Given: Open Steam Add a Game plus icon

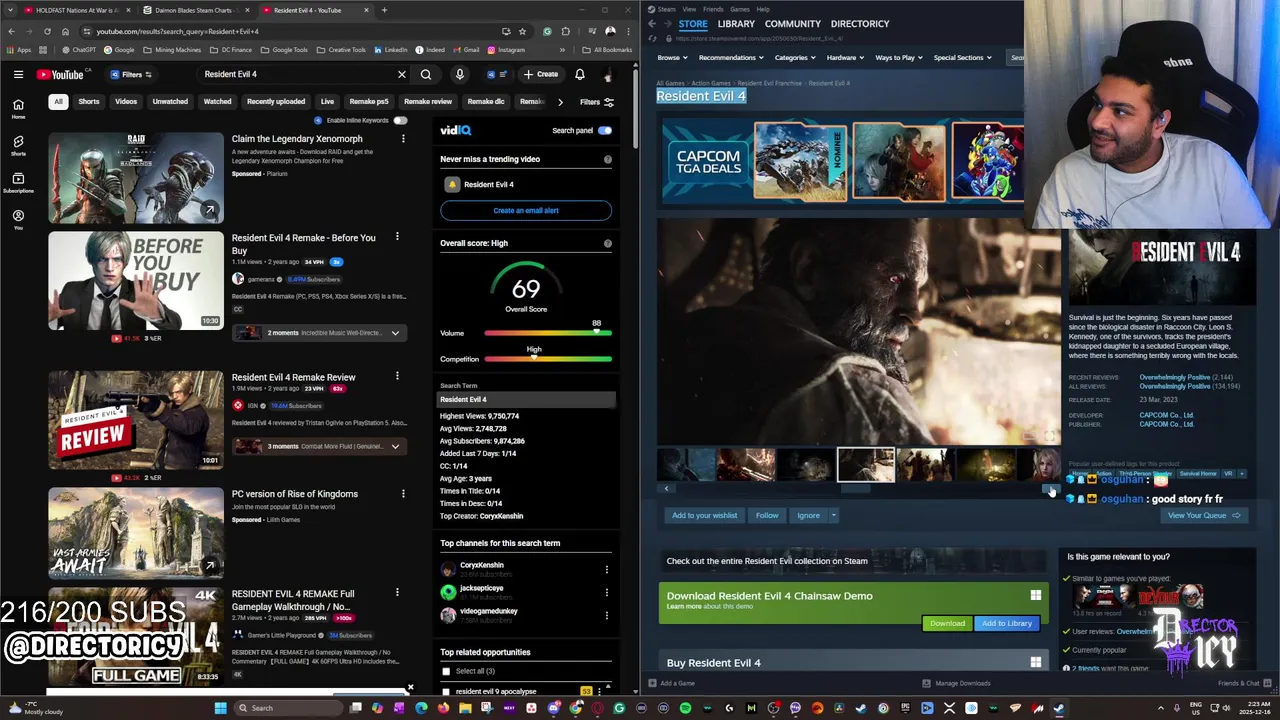Looking at the screenshot, I should point(652,683).
